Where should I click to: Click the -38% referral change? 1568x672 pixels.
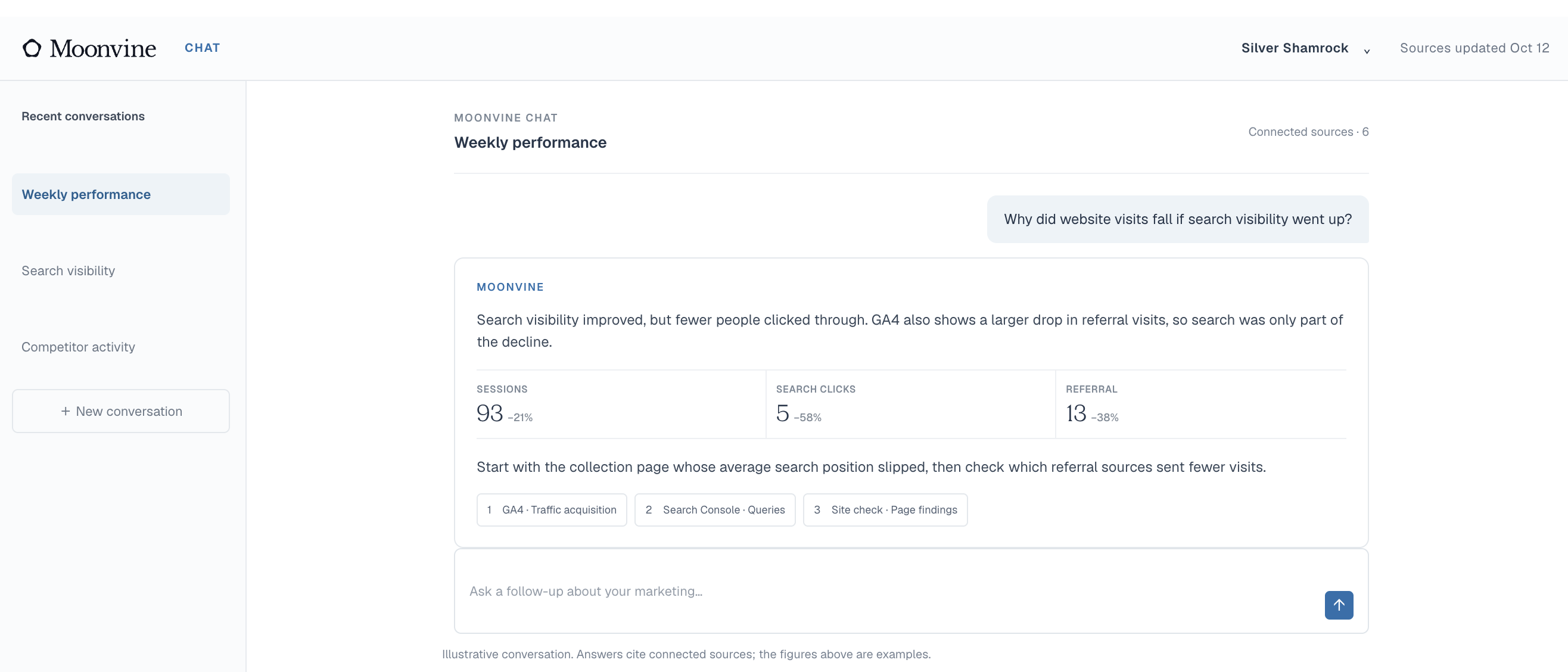pos(1104,418)
